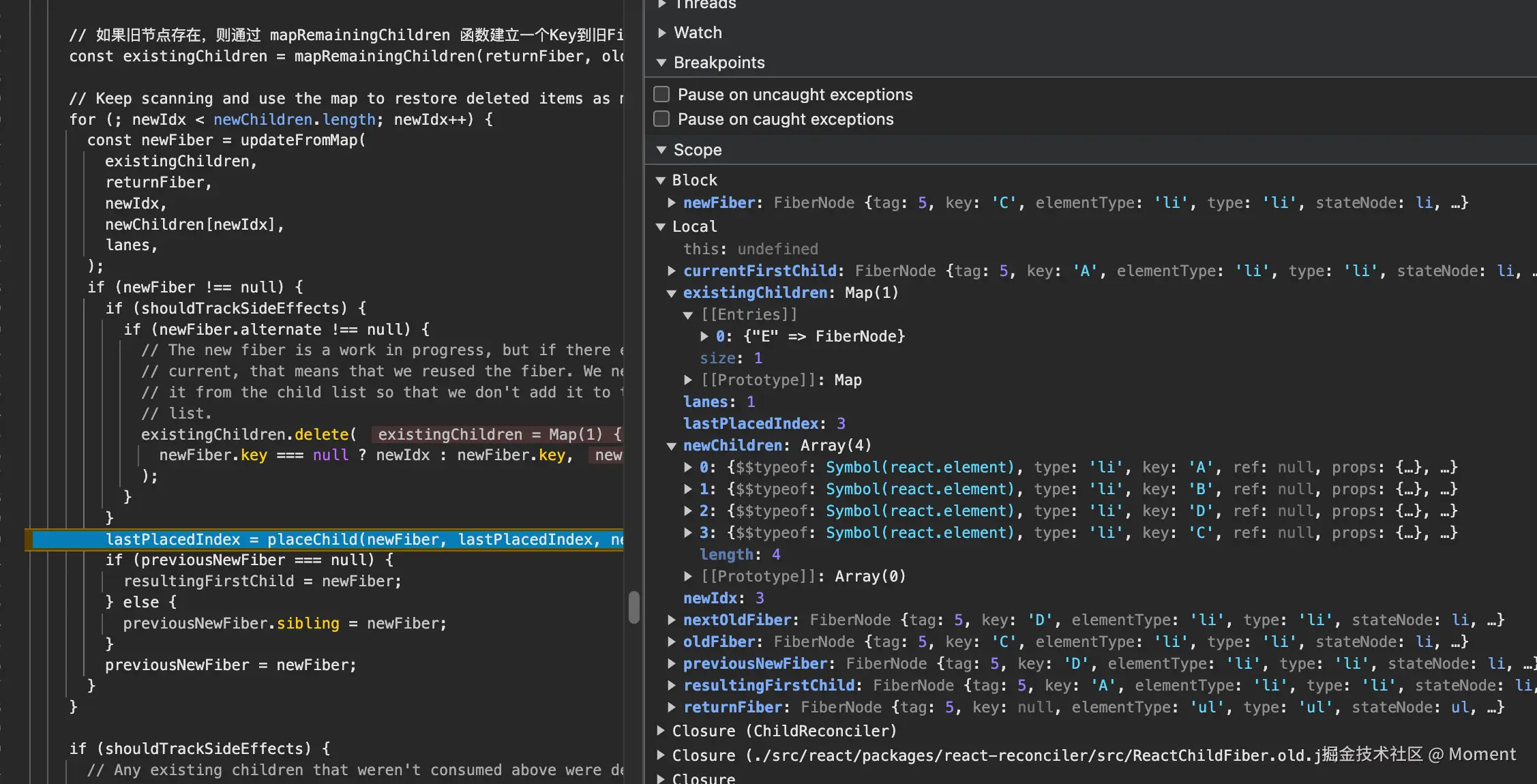Expand newFiber FiberNode triangle
The image size is (1537, 784).
pyautogui.click(x=672, y=202)
